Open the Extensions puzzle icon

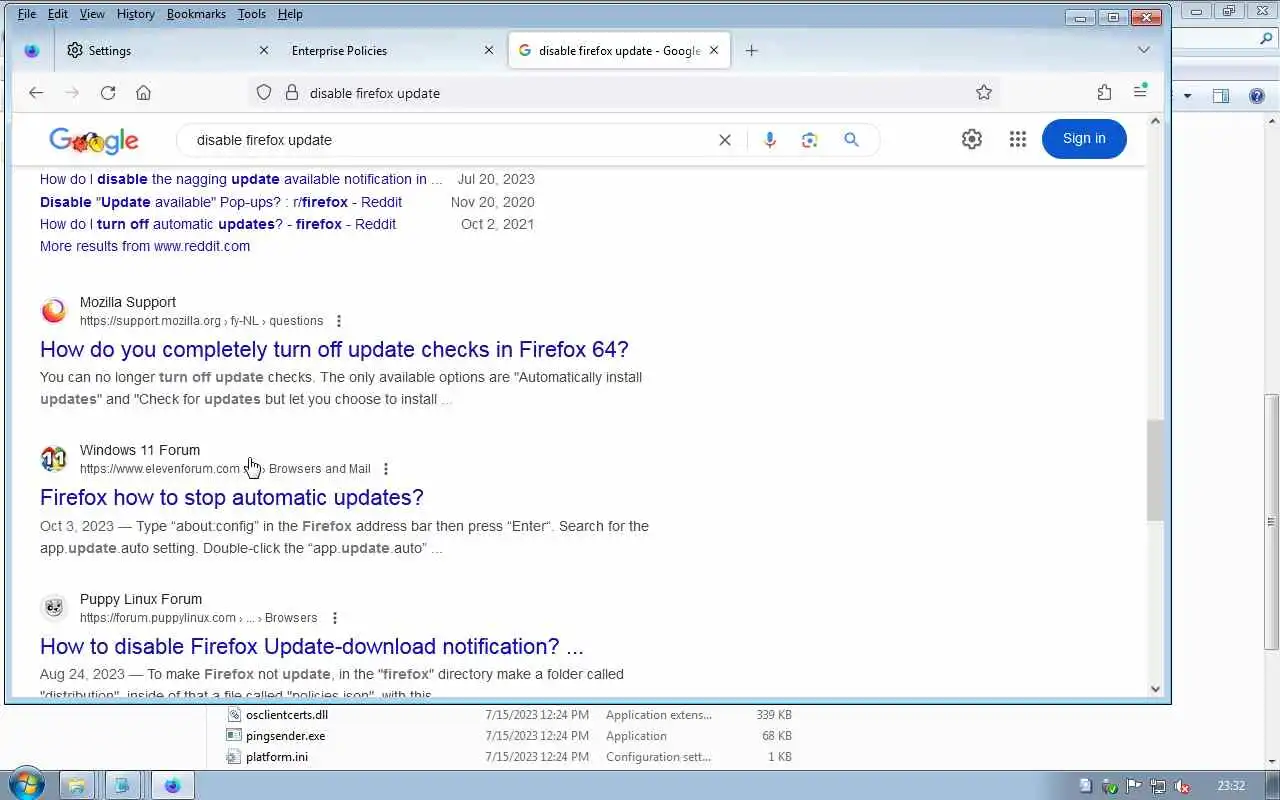[x=1104, y=93]
